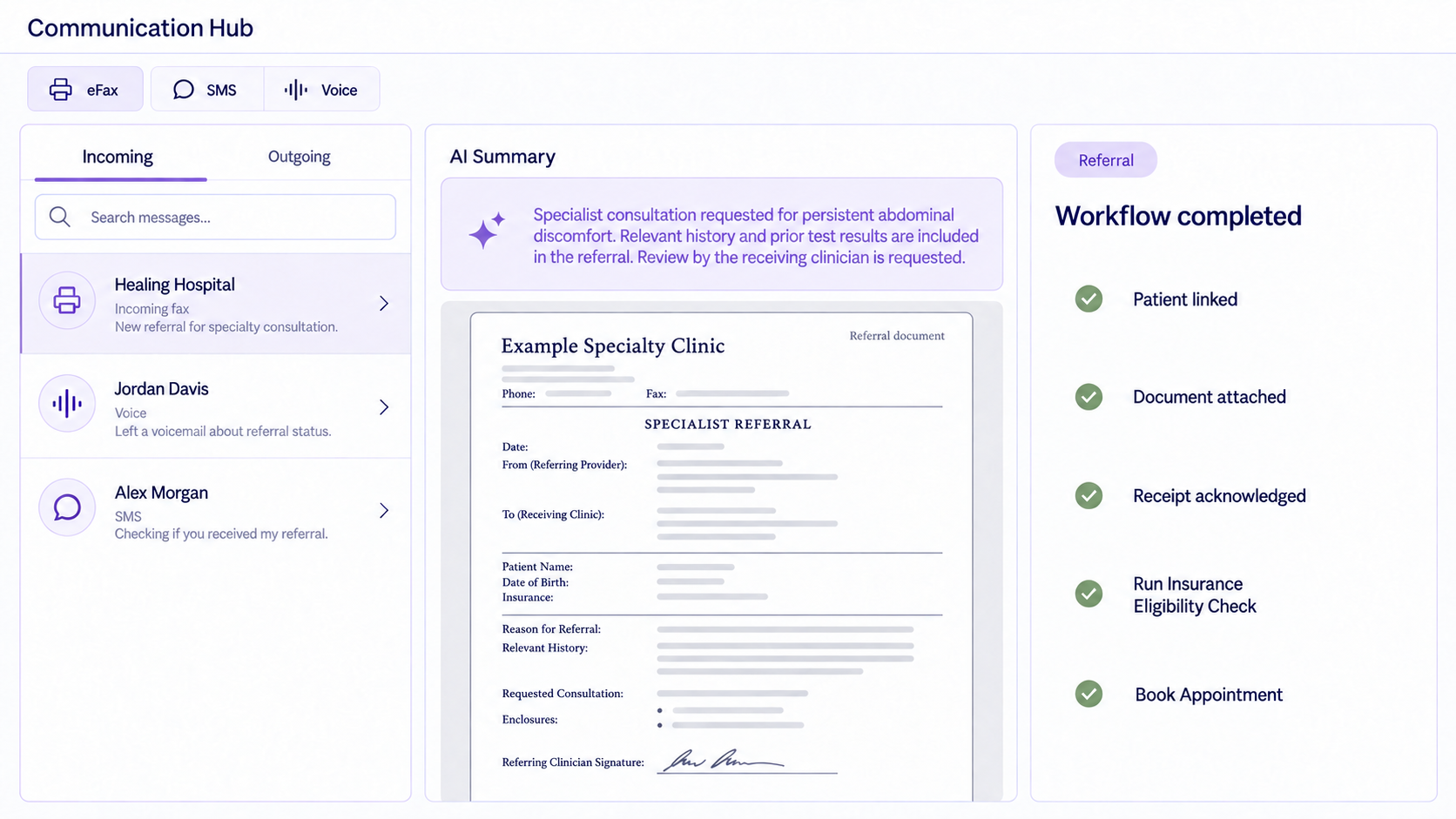The height and width of the screenshot is (819, 1456).
Task: Open the referral document preview
Action: [722, 555]
